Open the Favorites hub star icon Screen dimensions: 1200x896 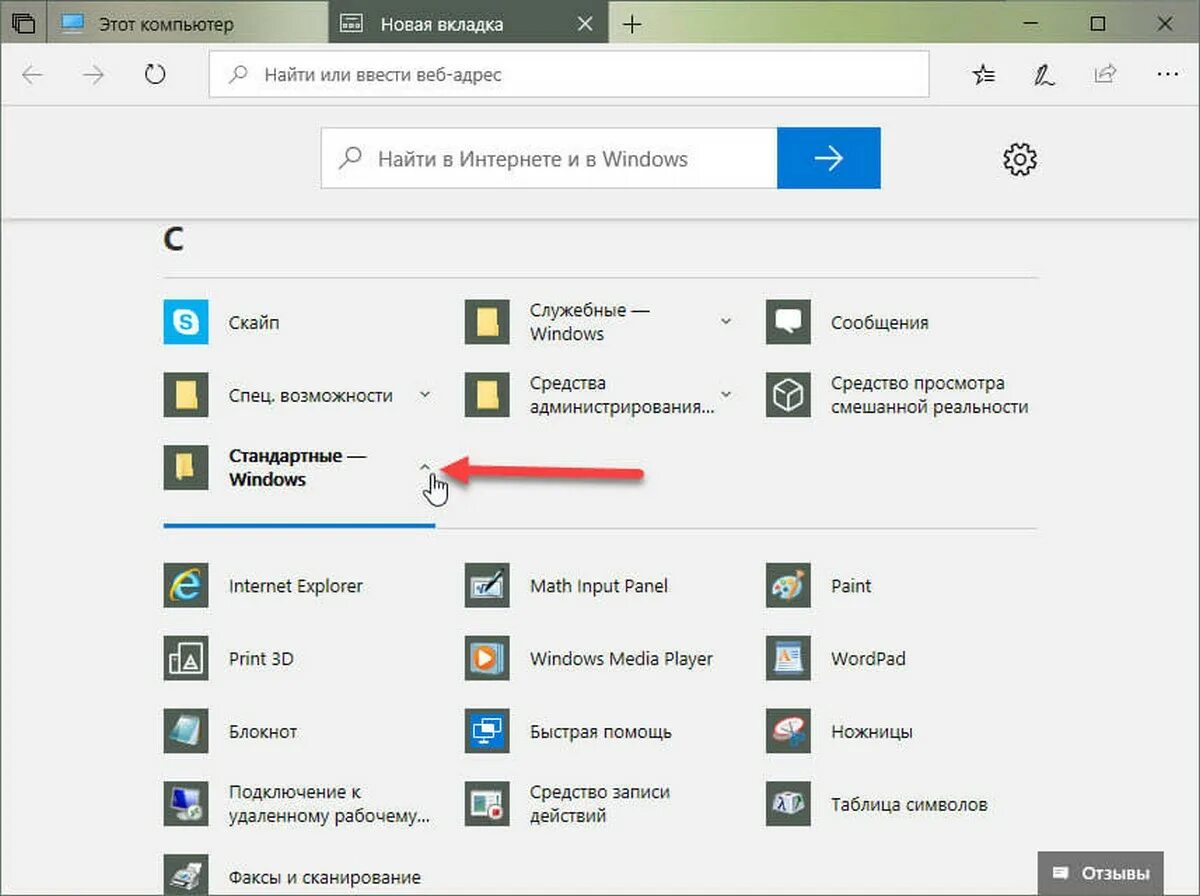985,74
